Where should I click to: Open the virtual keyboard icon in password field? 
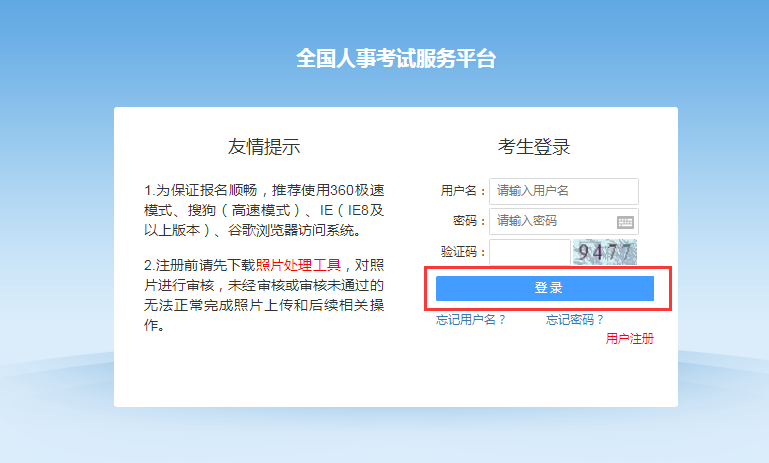[625, 223]
